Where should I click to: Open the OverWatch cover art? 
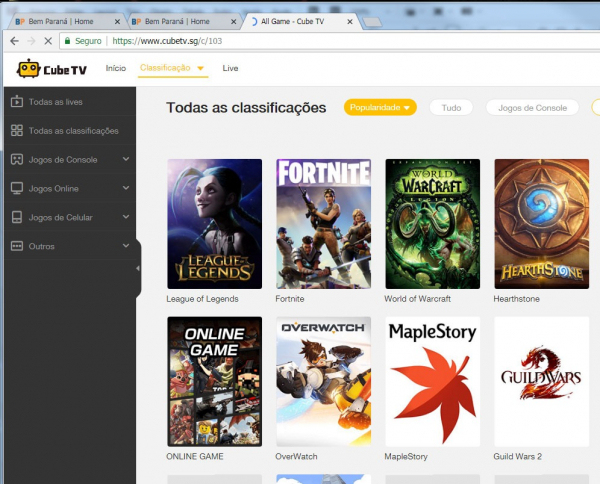(x=323, y=381)
